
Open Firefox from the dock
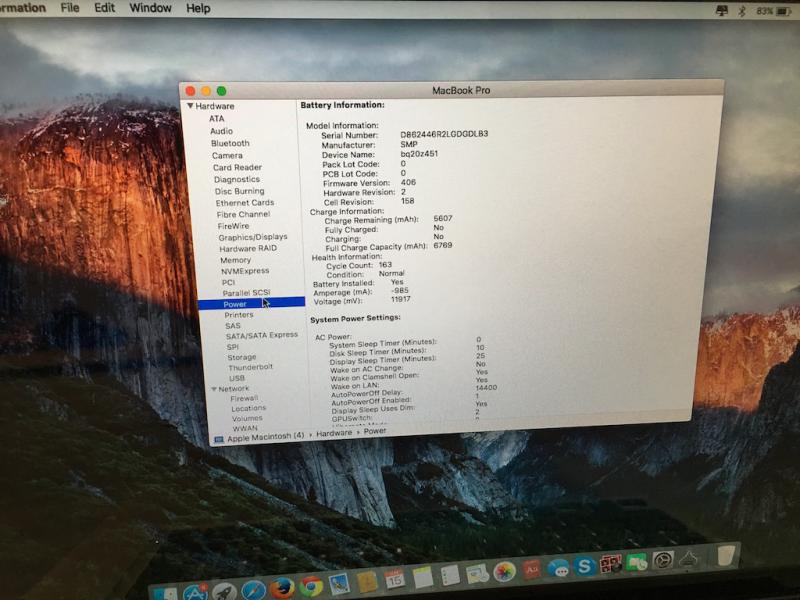click(x=281, y=587)
